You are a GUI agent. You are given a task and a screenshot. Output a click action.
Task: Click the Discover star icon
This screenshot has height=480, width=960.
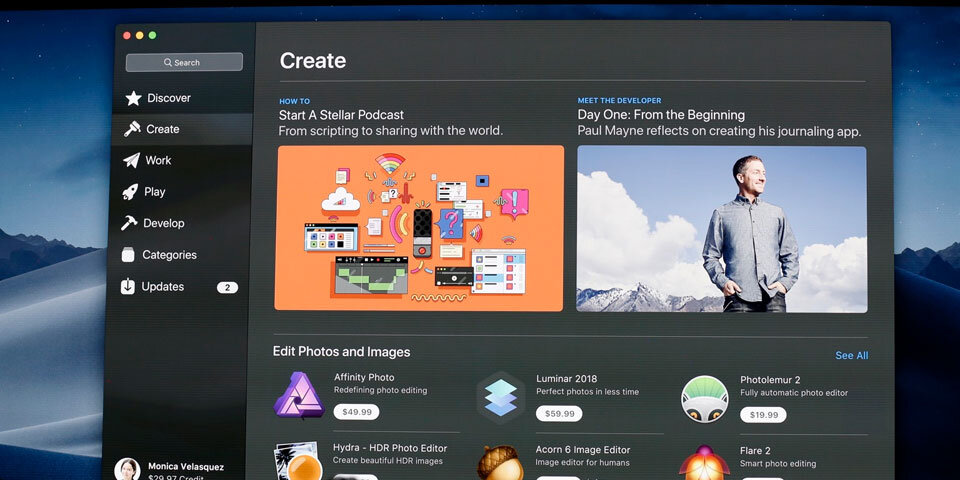point(133,98)
